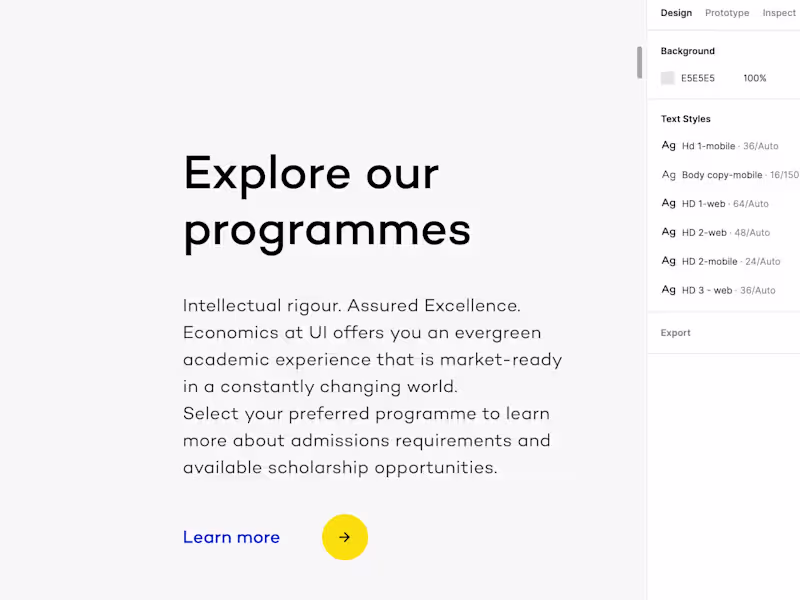
Task: Click the Export section header
Action: [x=676, y=333]
